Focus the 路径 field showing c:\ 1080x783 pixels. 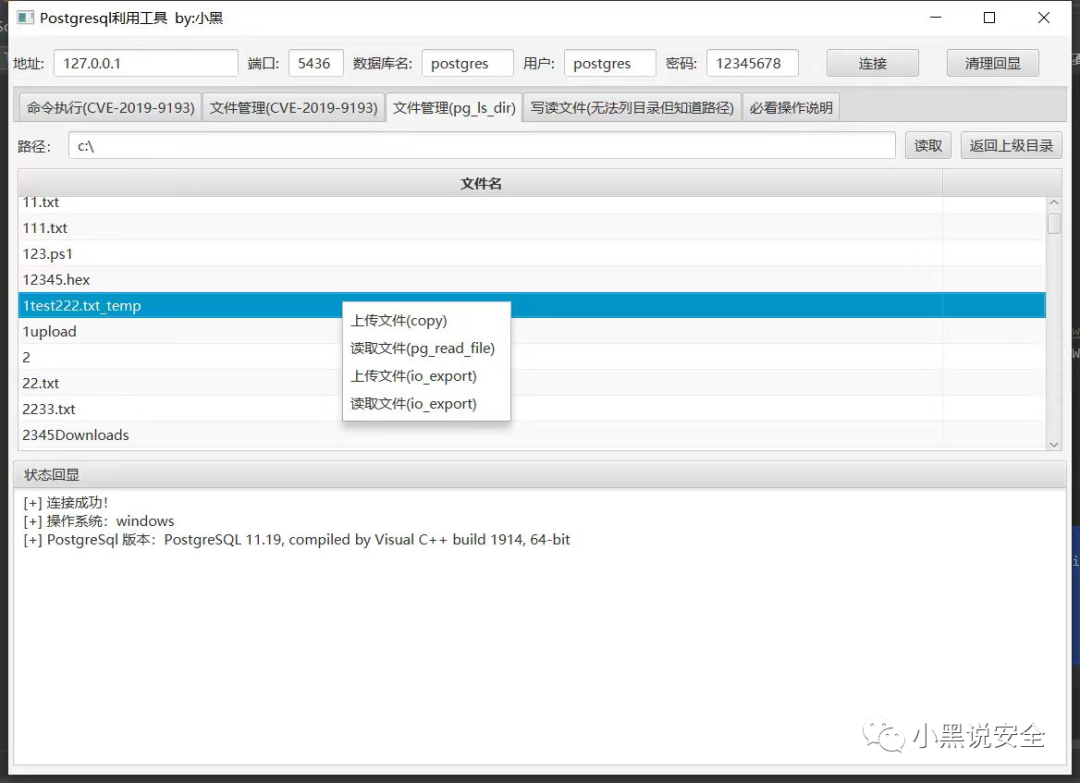tap(481, 145)
